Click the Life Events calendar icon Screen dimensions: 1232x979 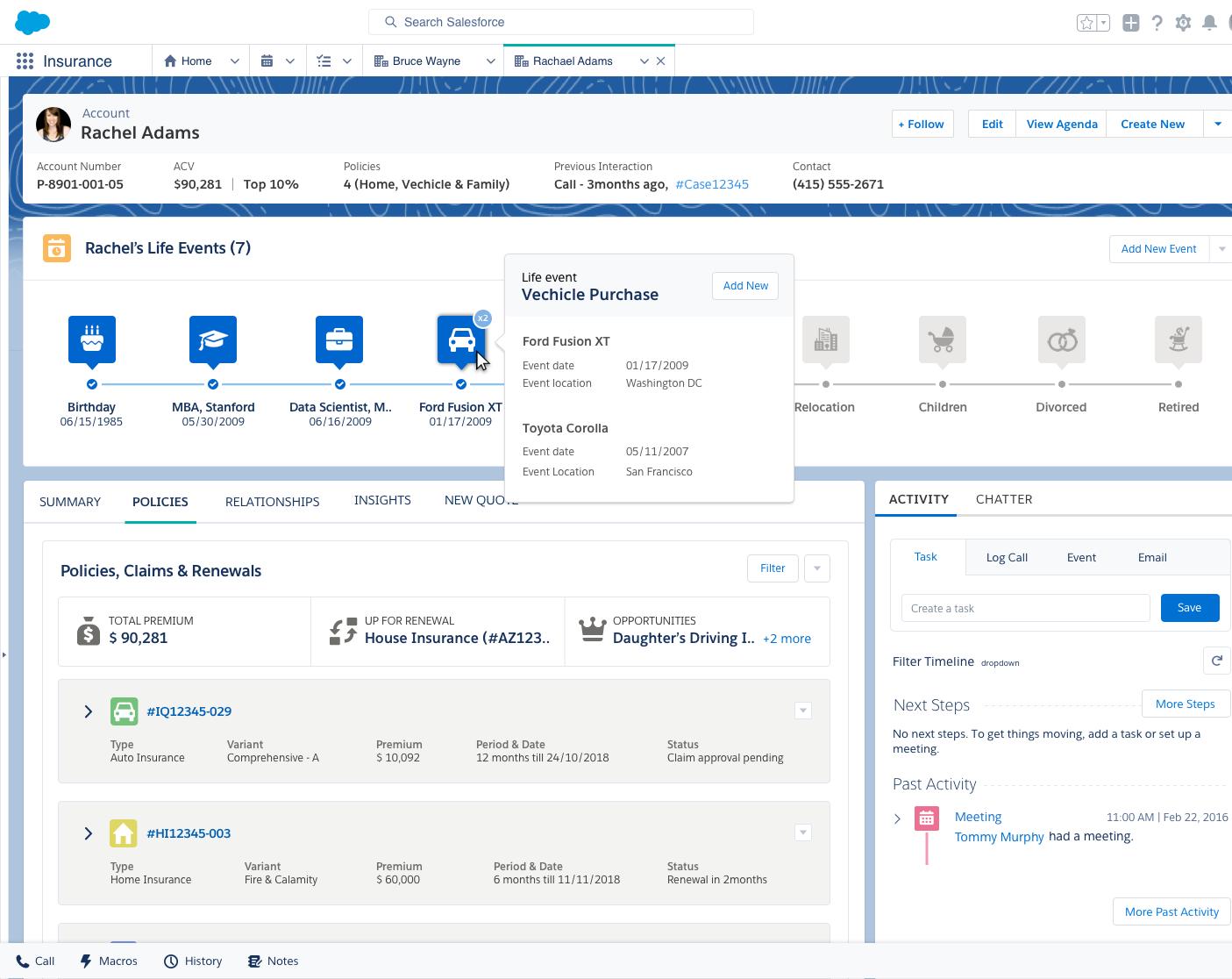coord(57,248)
